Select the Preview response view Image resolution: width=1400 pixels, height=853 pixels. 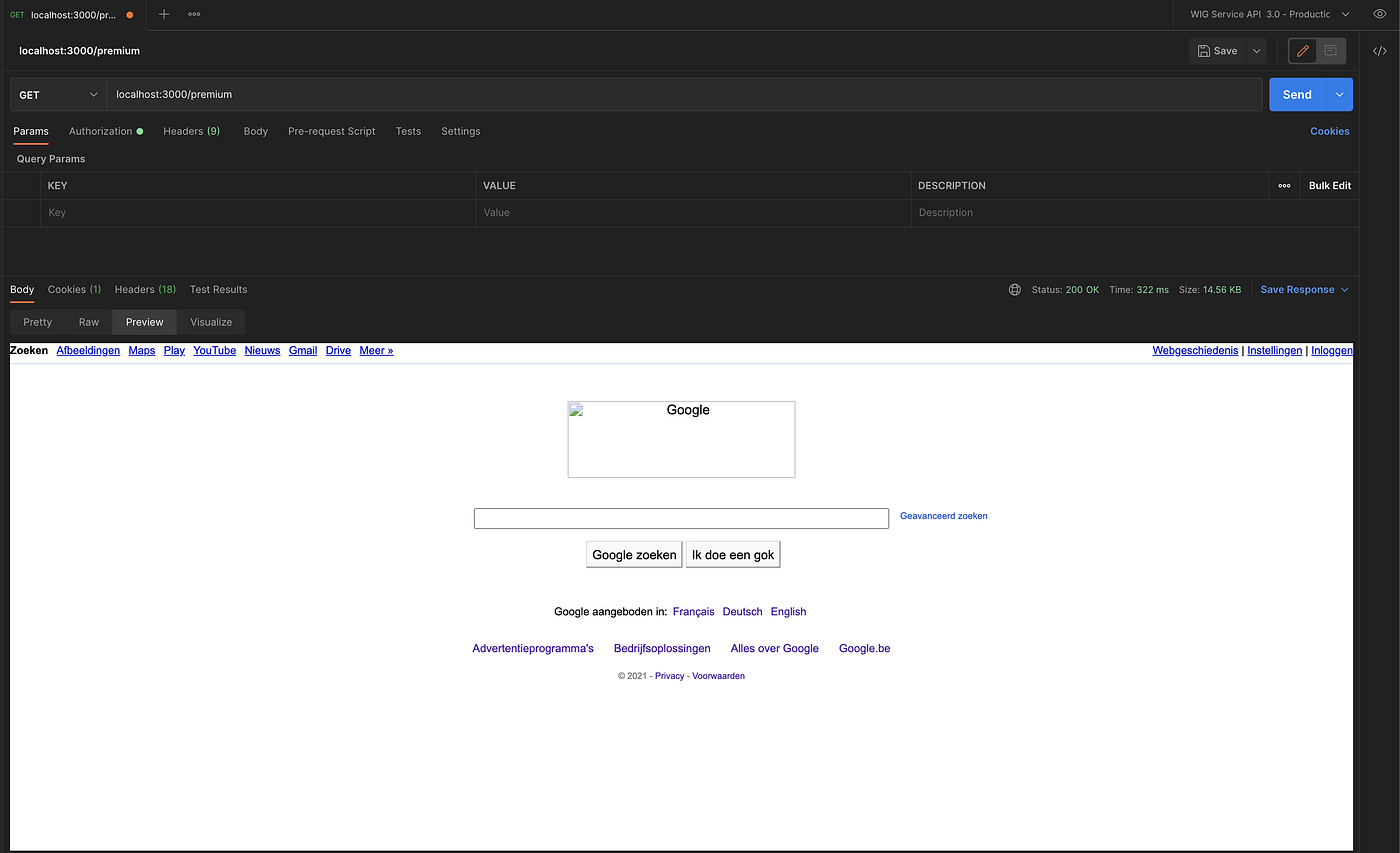[145, 322]
